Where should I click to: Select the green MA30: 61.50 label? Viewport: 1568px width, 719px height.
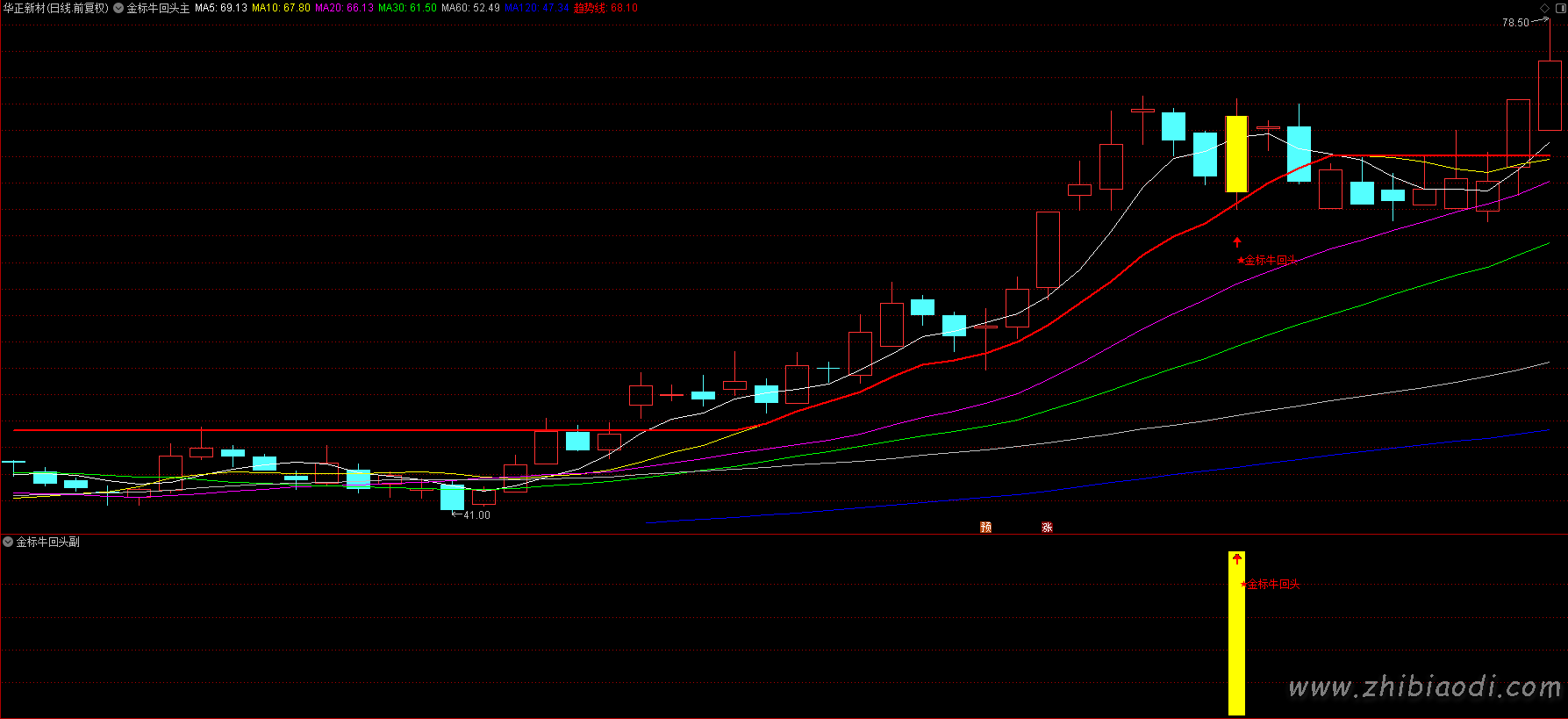coord(407,8)
